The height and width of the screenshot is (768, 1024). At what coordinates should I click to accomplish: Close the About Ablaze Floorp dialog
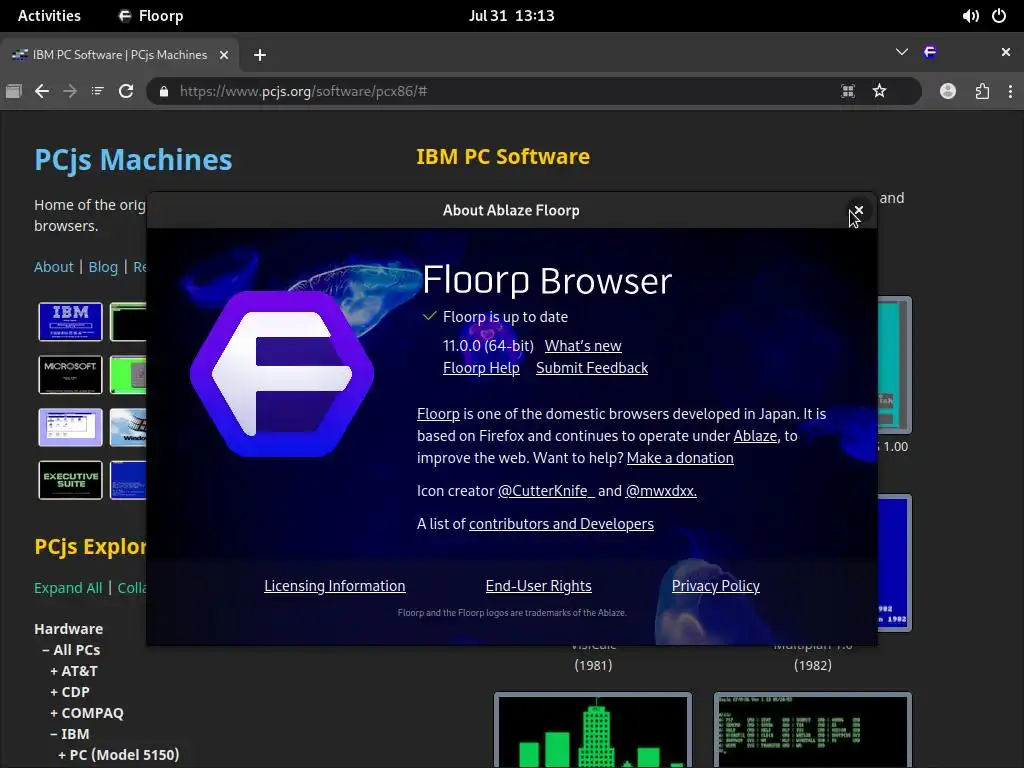coord(859,210)
